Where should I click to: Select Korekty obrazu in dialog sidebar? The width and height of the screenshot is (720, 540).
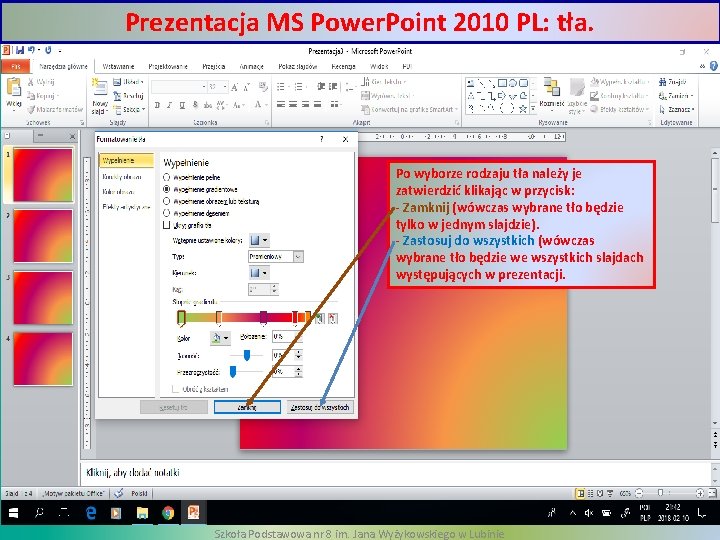point(122,177)
